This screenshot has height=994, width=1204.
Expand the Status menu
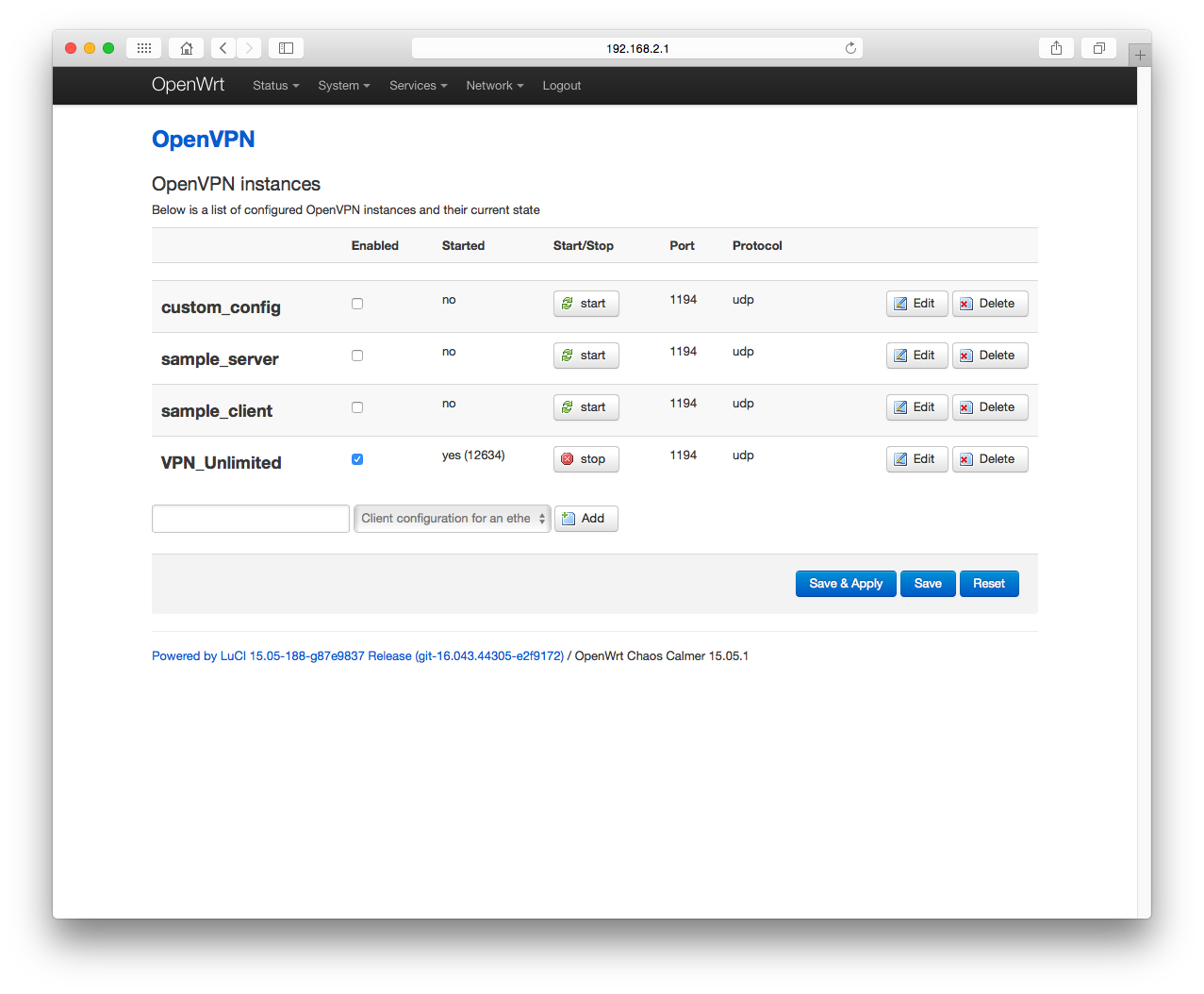click(x=275, y=86)
